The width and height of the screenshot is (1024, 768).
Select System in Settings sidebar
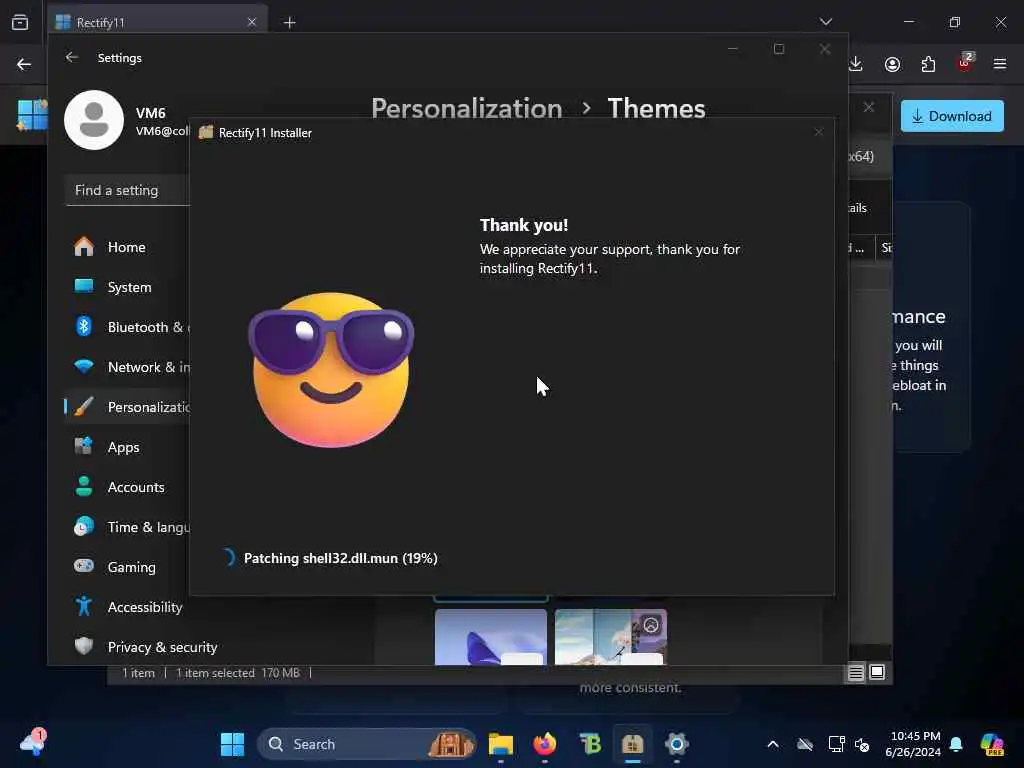pyautogui.click(x=127, y=287)
